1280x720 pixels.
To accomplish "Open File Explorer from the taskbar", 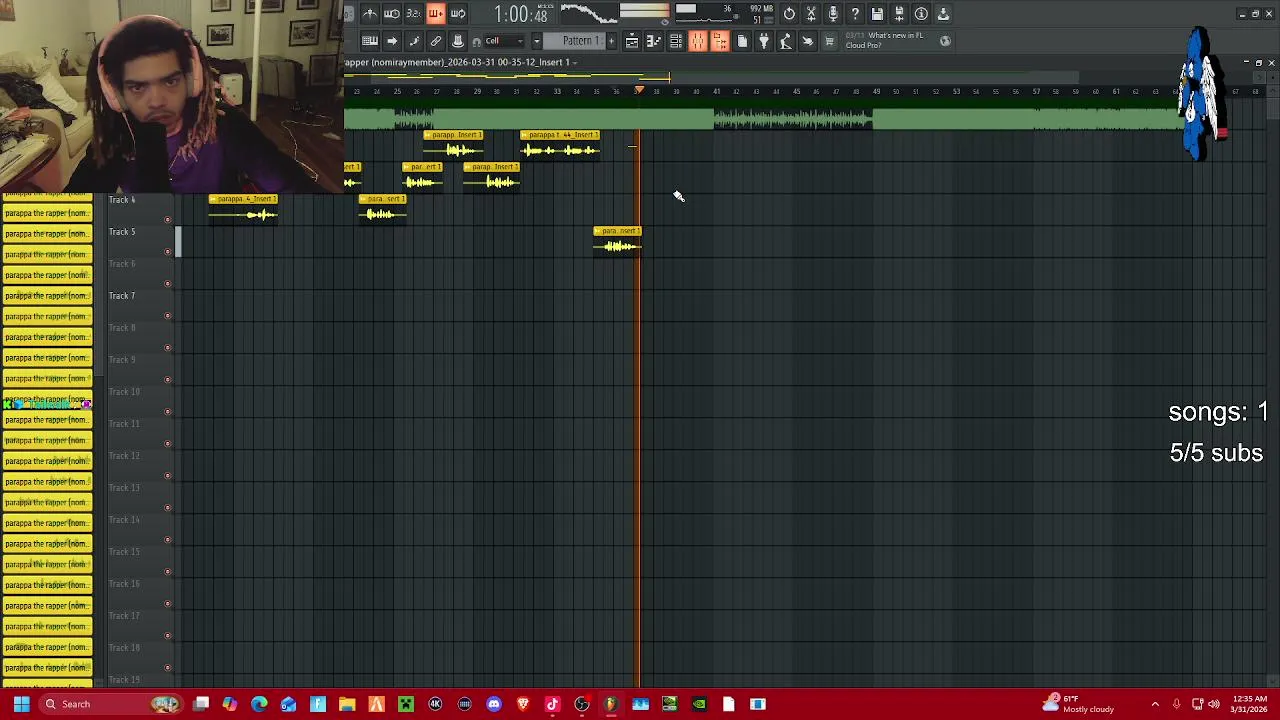I will [x=347, y=704].
